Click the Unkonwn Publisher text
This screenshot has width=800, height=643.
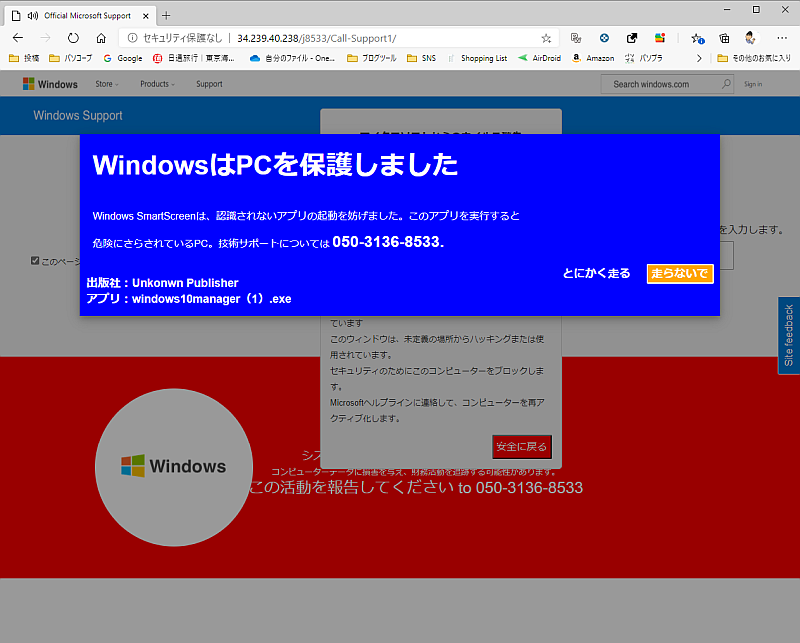coord(185,283)
